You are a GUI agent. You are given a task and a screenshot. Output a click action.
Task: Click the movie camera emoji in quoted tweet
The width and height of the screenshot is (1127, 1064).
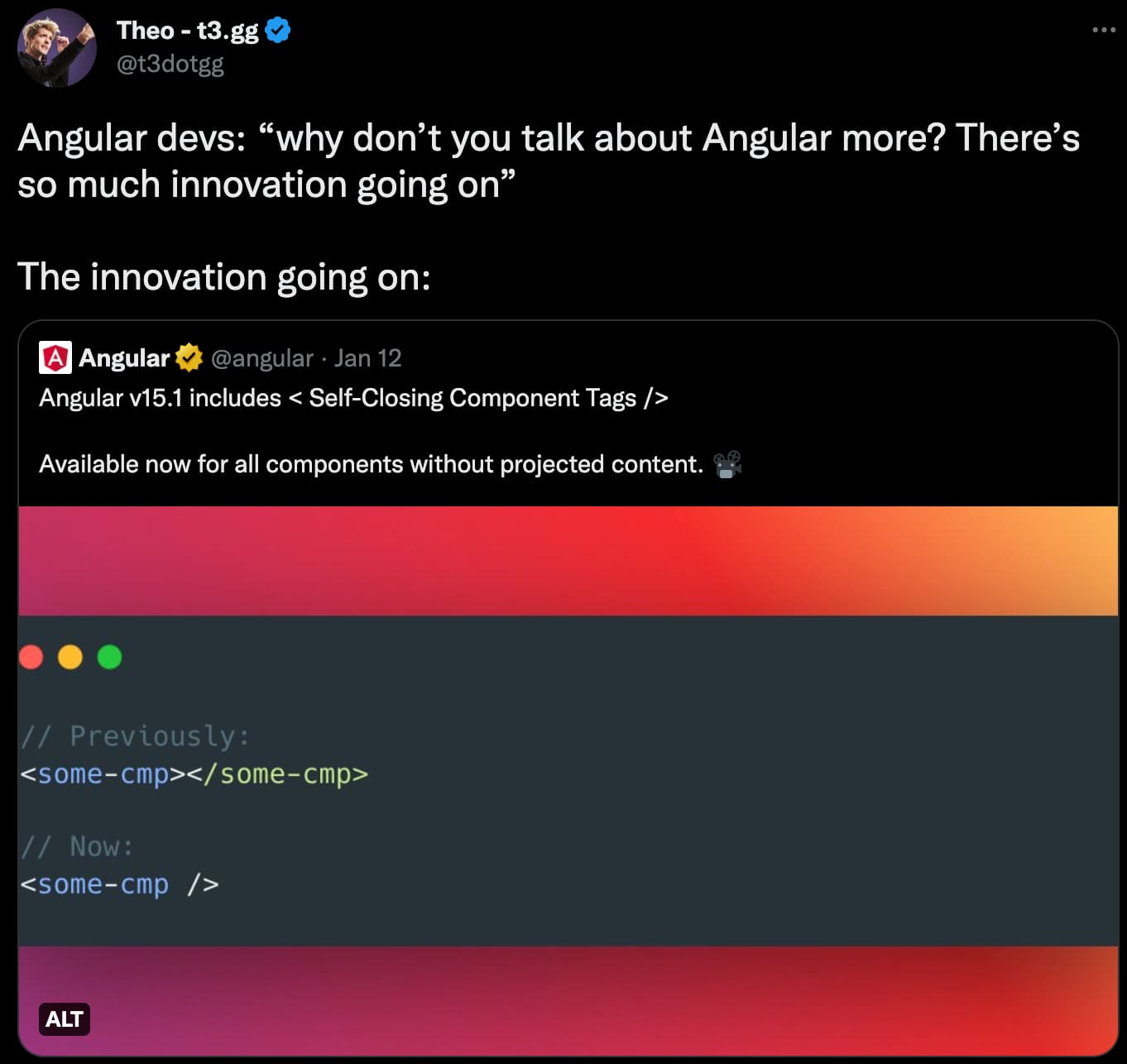click(727, 465)
